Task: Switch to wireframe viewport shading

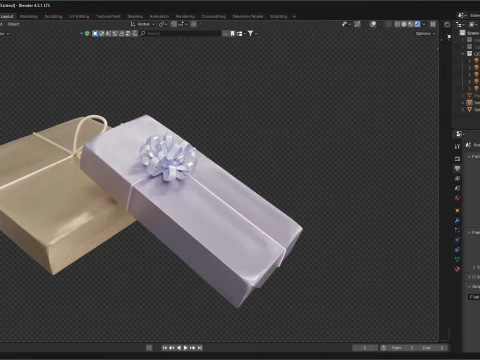Action: (397, 24)
